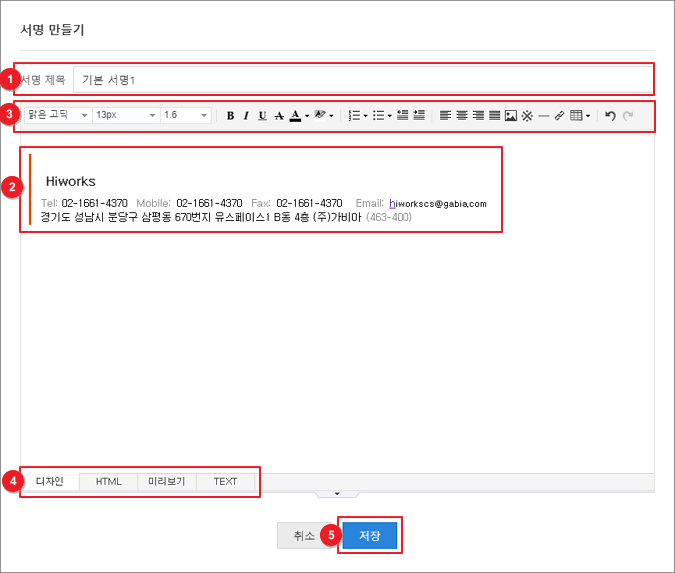Justify text alignment
The image size is (675, 573).
[495, 115]
